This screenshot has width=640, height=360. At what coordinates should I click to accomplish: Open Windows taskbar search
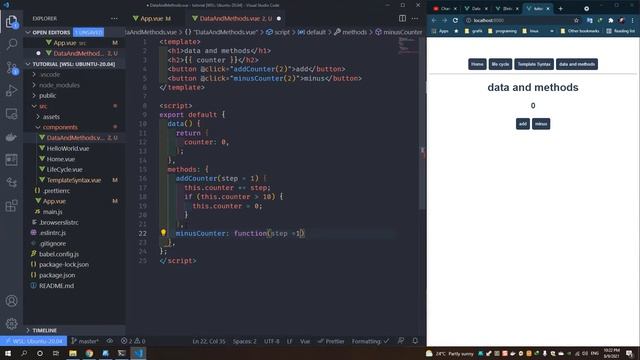point(24,353)
